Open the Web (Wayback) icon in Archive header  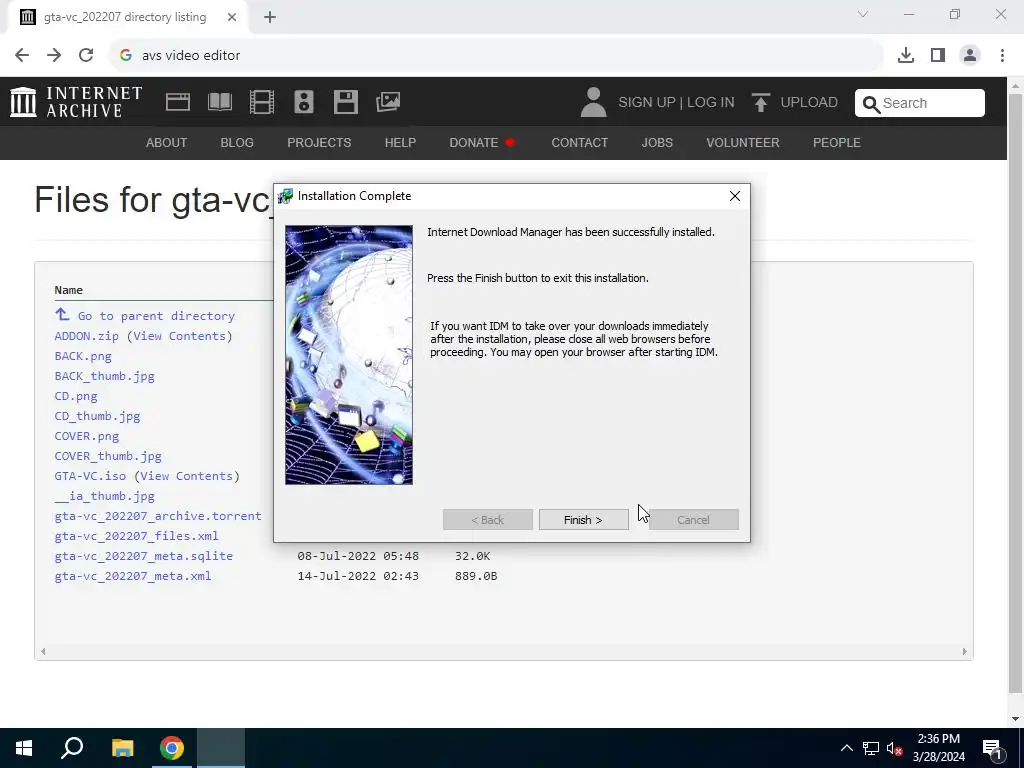[178, 102]
